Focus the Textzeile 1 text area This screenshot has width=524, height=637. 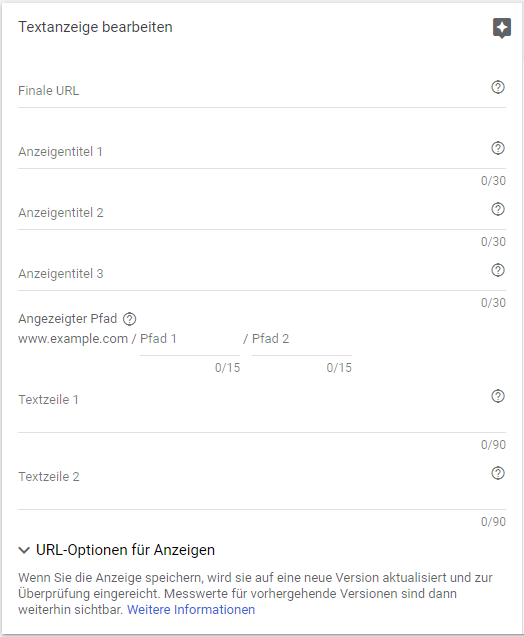[x=253, y=408]
